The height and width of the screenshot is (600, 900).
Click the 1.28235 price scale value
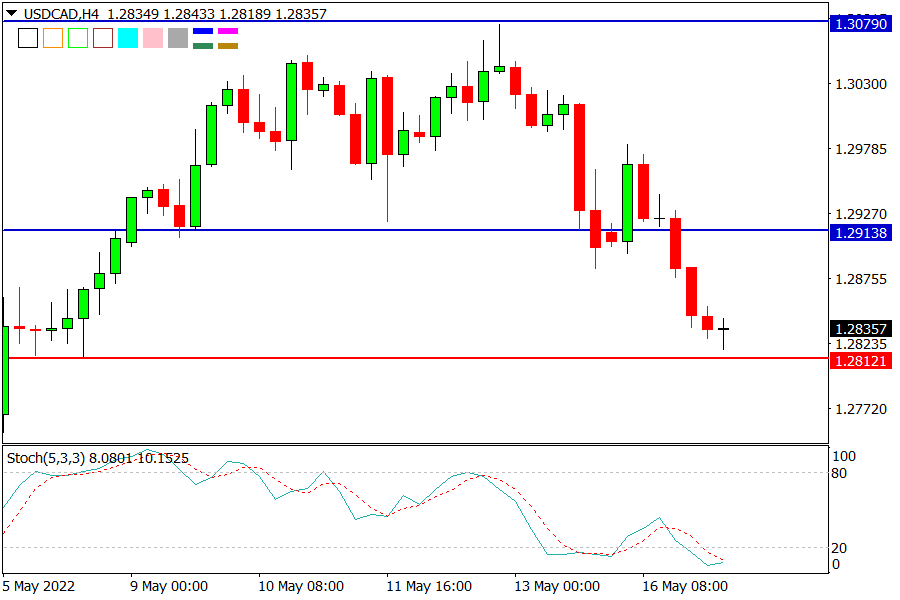(861, 344)
